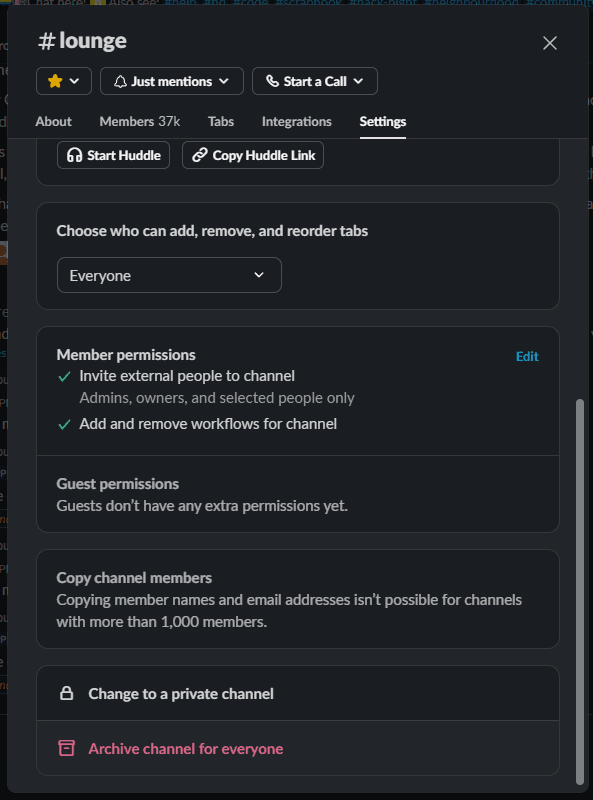Expand the star dropdown chevron
The width and height of the screenshot is (593, 800).
pyautogui.click(x=74, y=81)
